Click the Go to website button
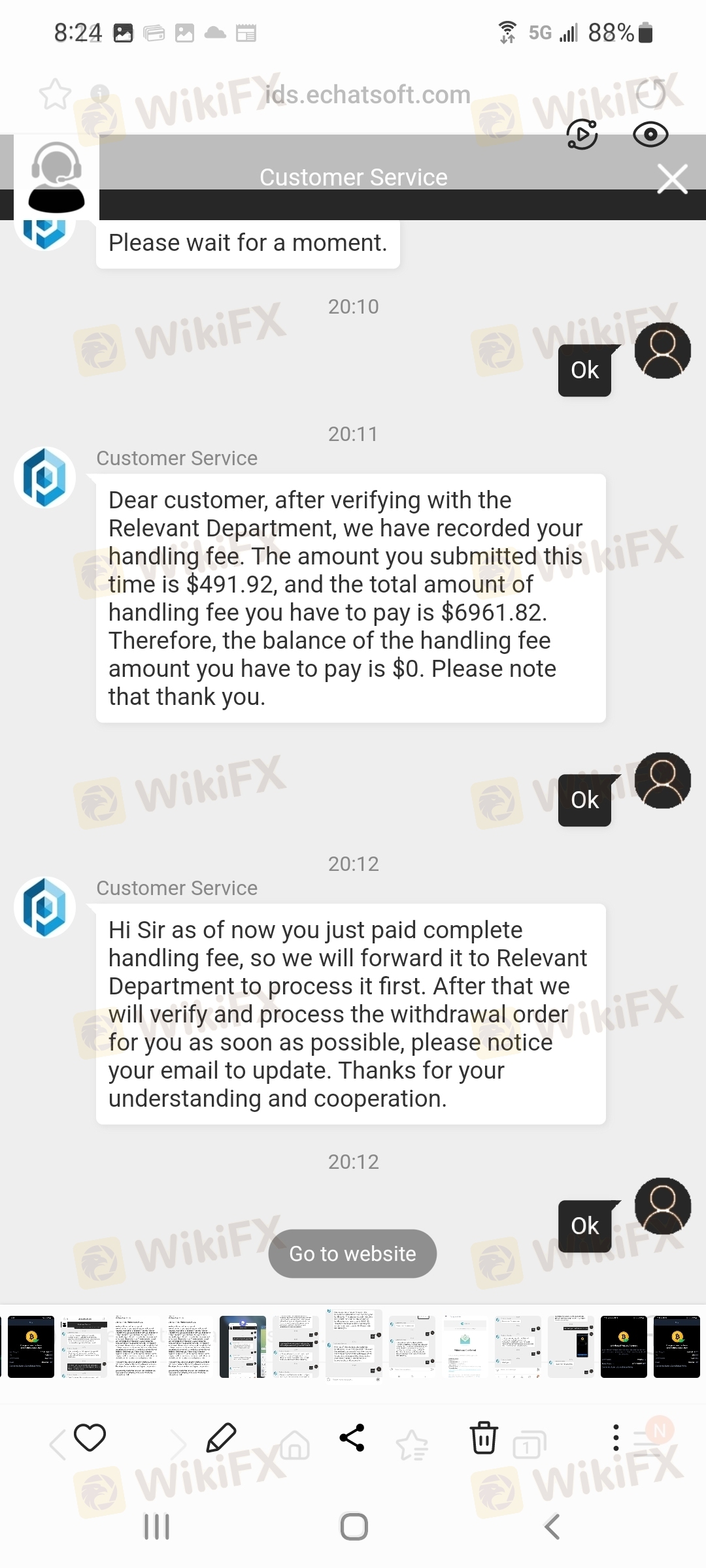Image resolution: width=706 pixels, height=1568 pixels. tap(352, 1253)
